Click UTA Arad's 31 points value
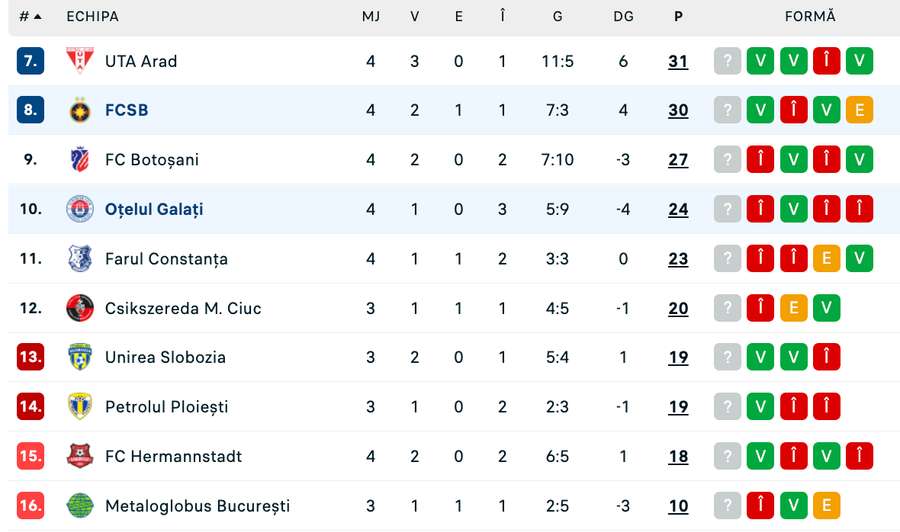 tap(678, 61)
